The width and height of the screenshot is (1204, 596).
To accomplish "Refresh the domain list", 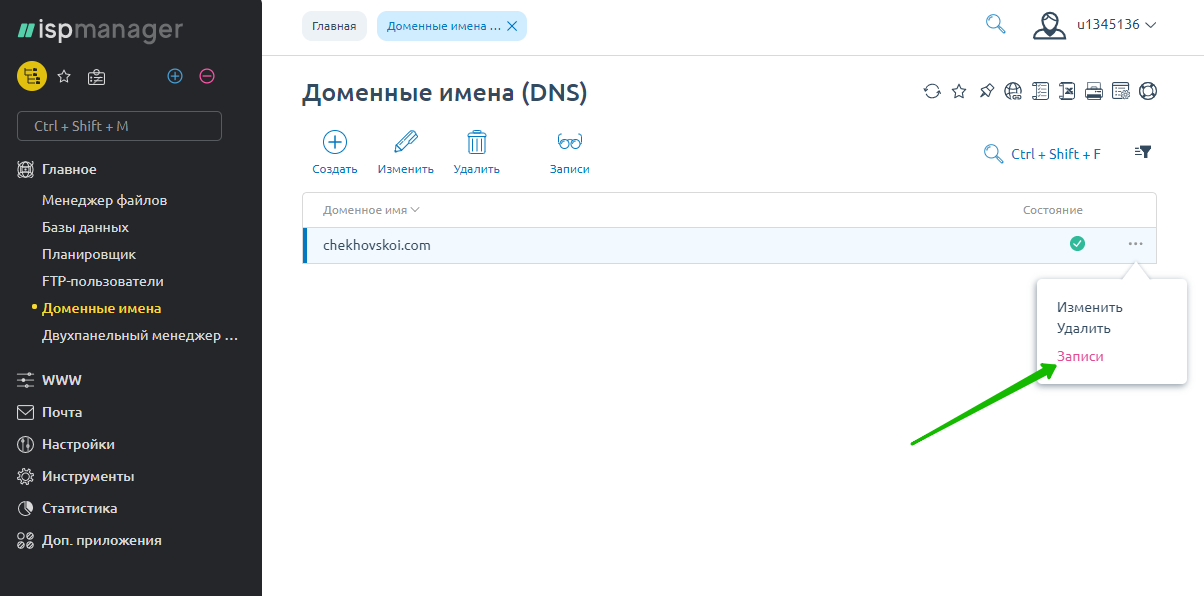I will coord(932,91).
